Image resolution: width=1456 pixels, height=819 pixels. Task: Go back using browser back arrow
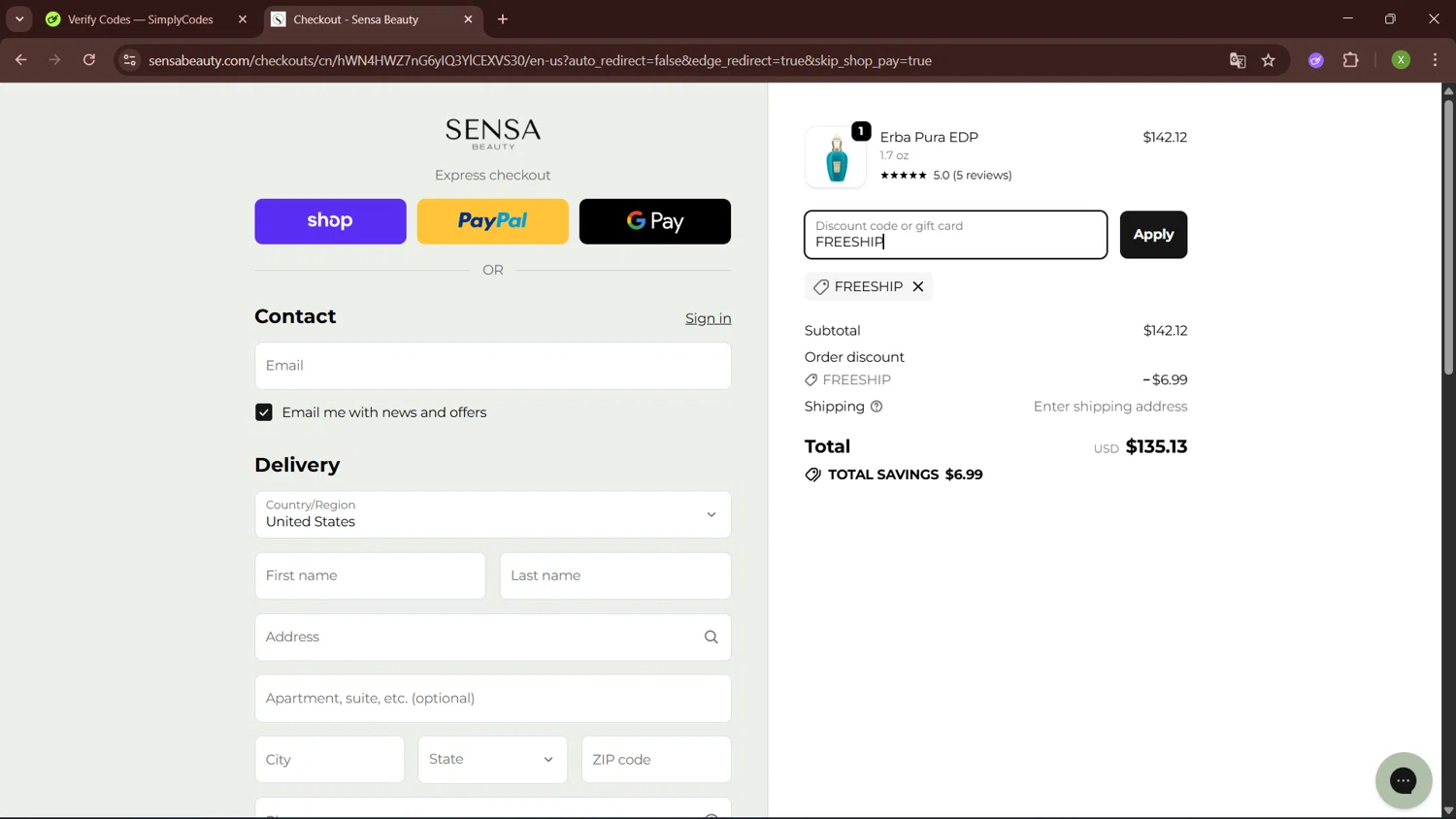[x=20, y=60]
